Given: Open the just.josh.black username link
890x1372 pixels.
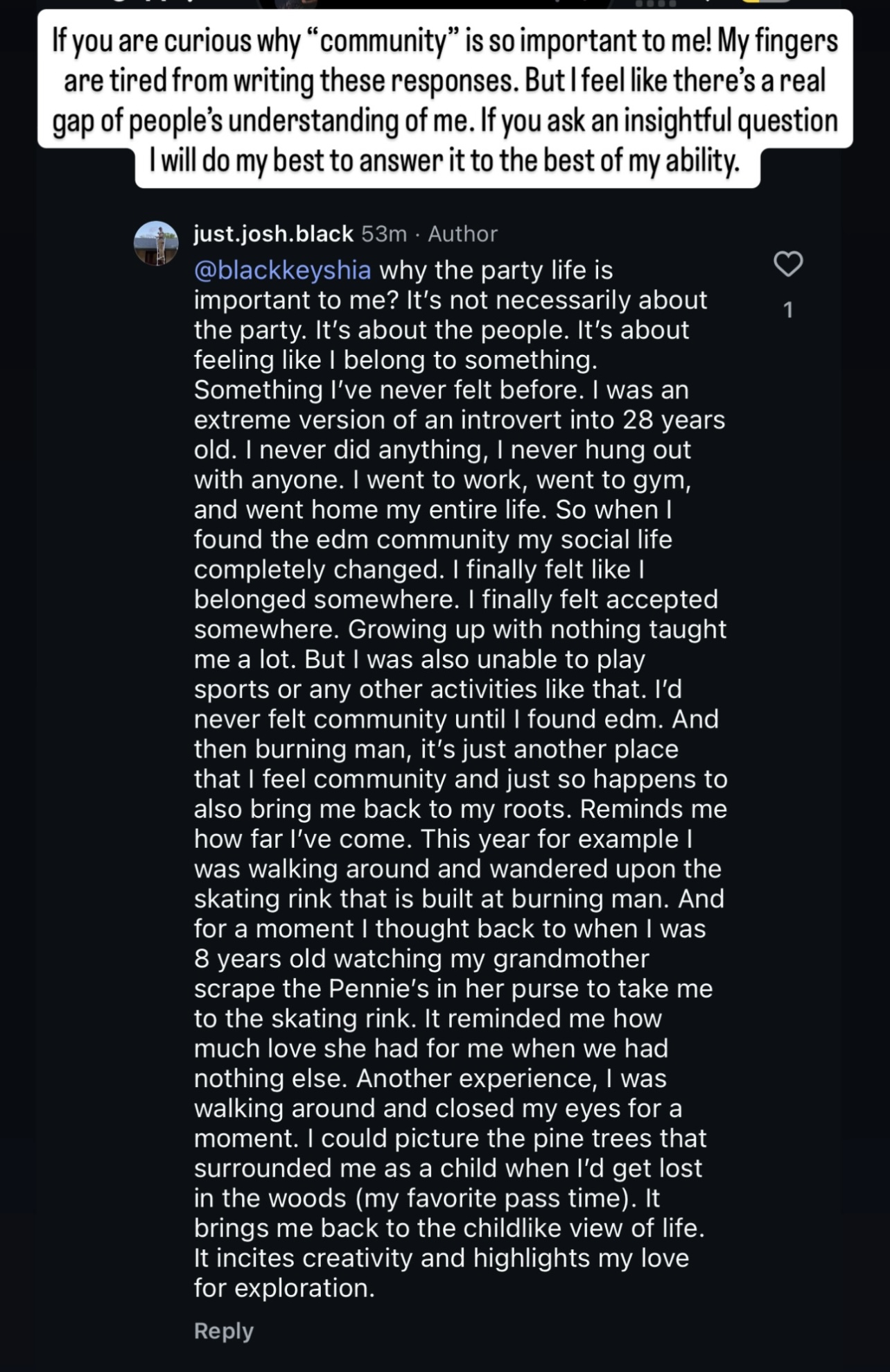Looking at the screenshot, I should click(274, 234).
